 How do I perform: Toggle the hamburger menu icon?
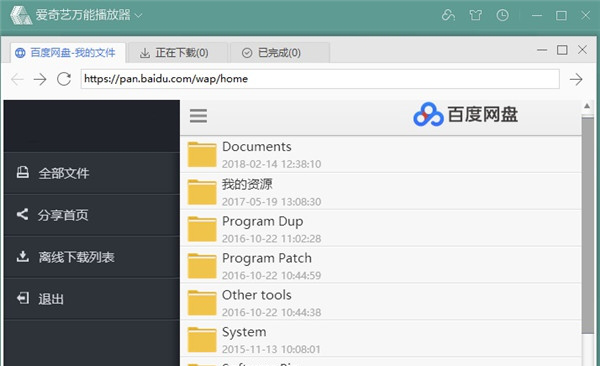click(198, 116)
